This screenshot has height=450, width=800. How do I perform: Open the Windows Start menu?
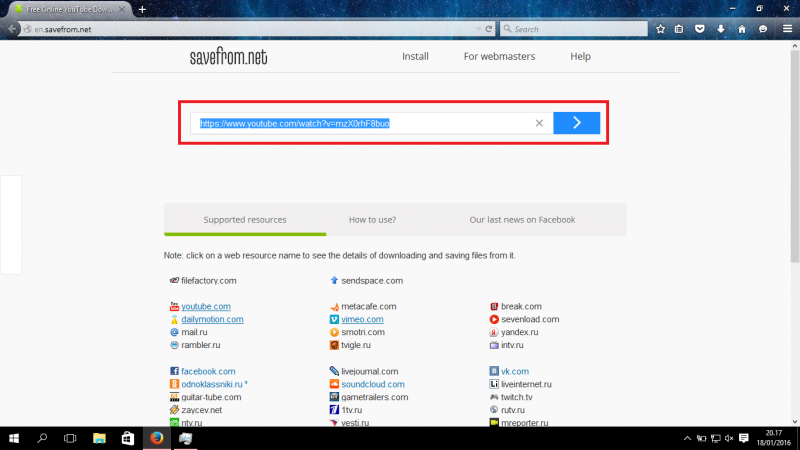[x=14, y=438]
